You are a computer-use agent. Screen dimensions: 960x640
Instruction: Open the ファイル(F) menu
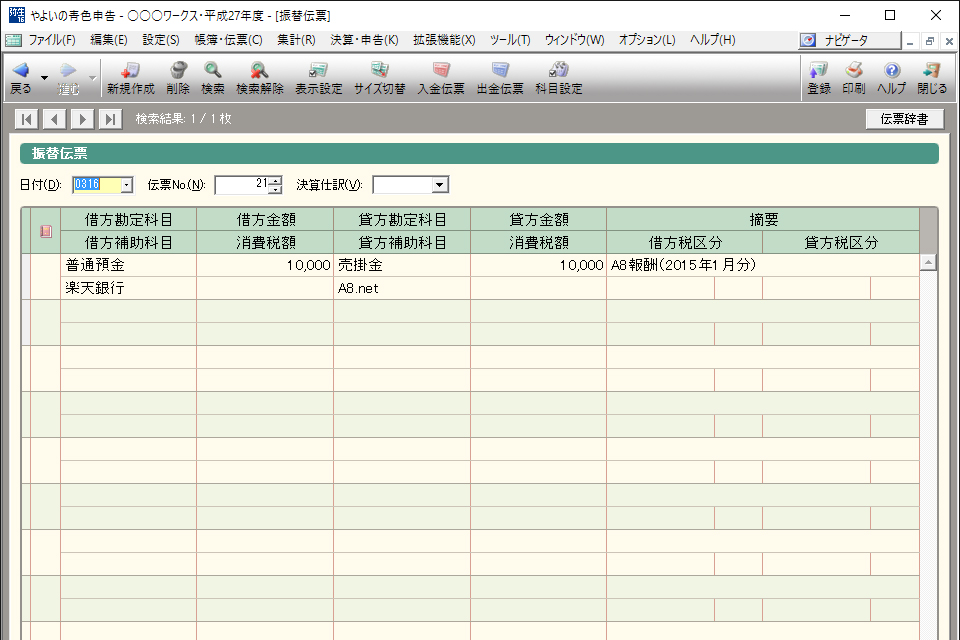[x=51, y=40]
